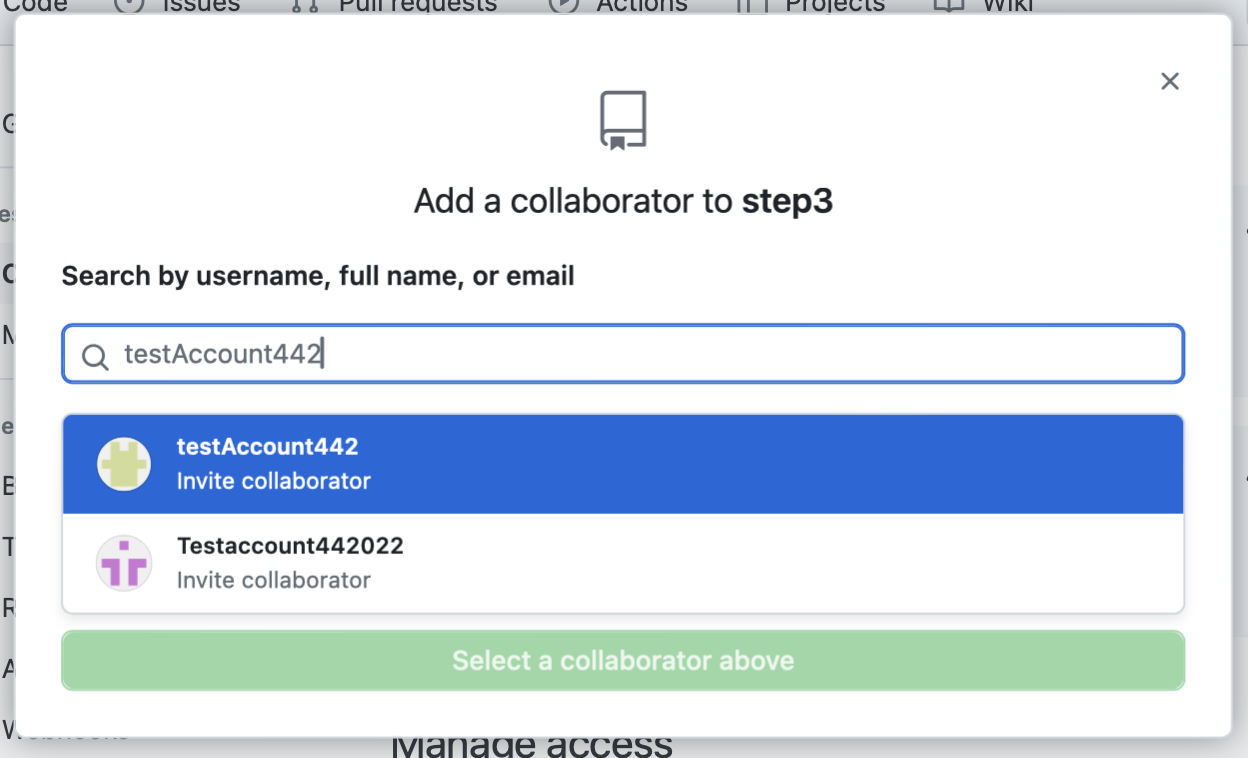Image resolution: width=1248 pixels, height=758 pixels.
Task: Choose the Testaccount442022 username suggestion
Action: click(290, 546)
